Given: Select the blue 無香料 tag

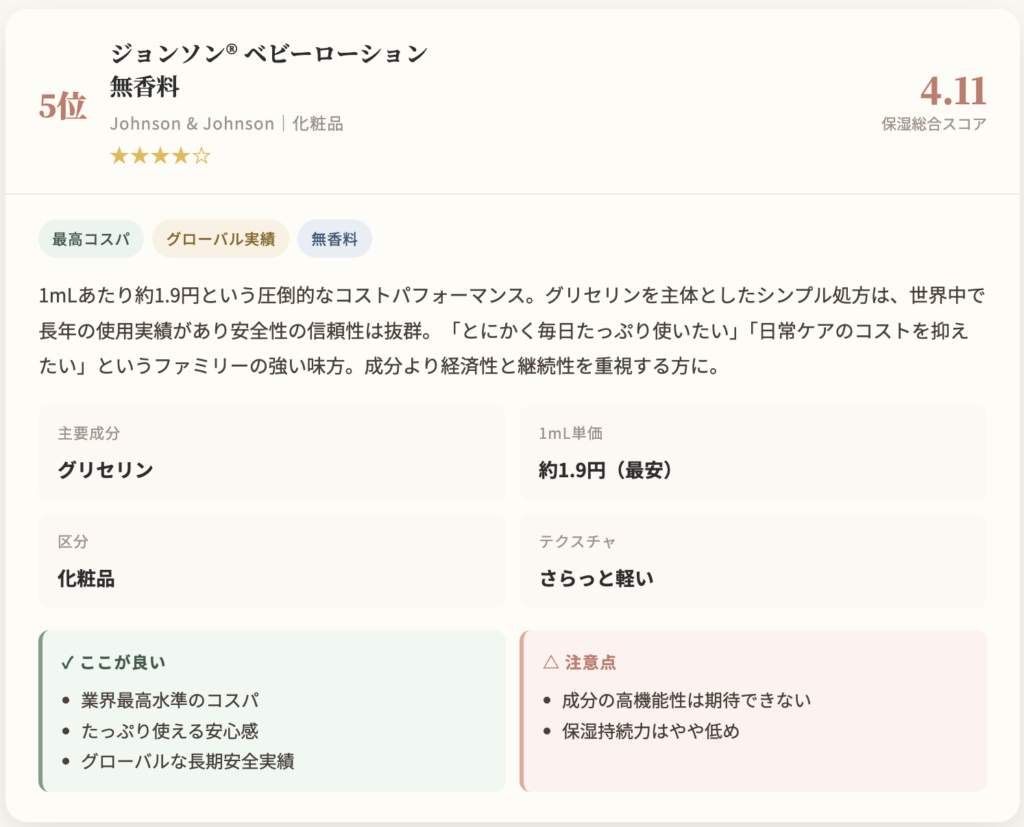Looking at the screenshot, I should click(x=334, y=239).
